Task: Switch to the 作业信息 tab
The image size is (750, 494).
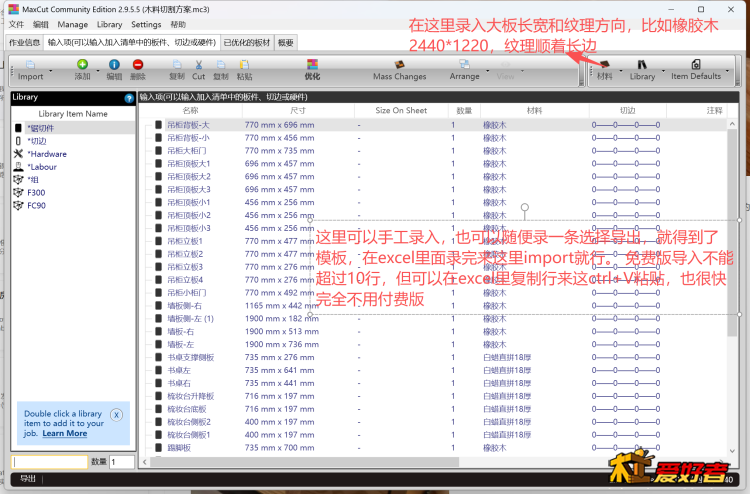Action: (24, 43)
